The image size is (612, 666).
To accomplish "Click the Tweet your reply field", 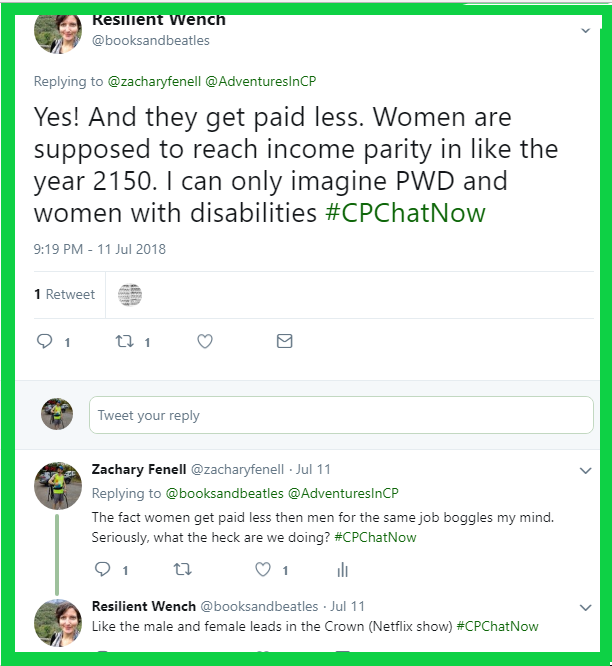I will [341, 415].
